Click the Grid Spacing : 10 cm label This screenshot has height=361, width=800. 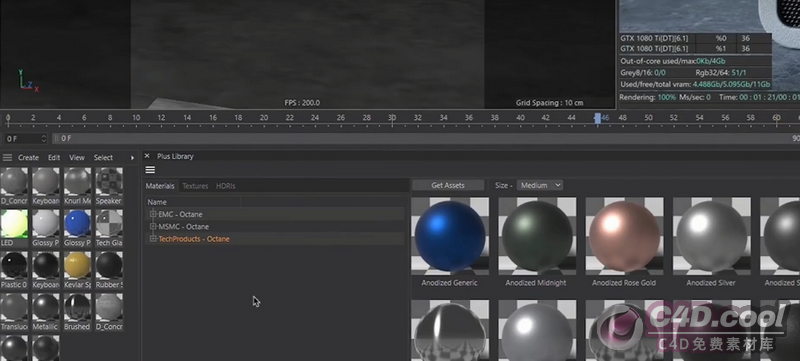(x=549, y=103)
